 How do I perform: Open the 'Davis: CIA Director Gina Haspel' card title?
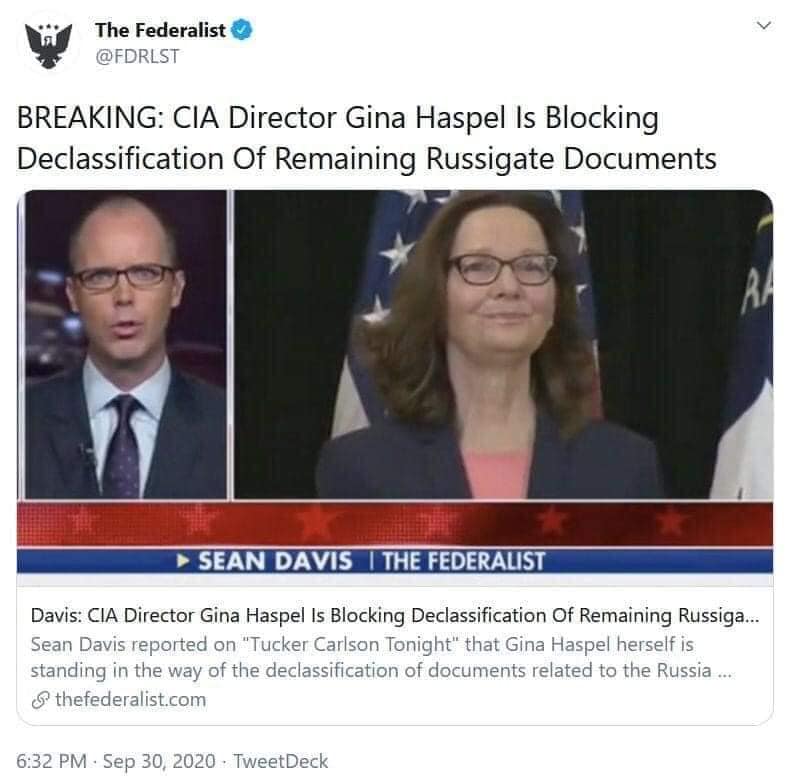coord(395,615)
